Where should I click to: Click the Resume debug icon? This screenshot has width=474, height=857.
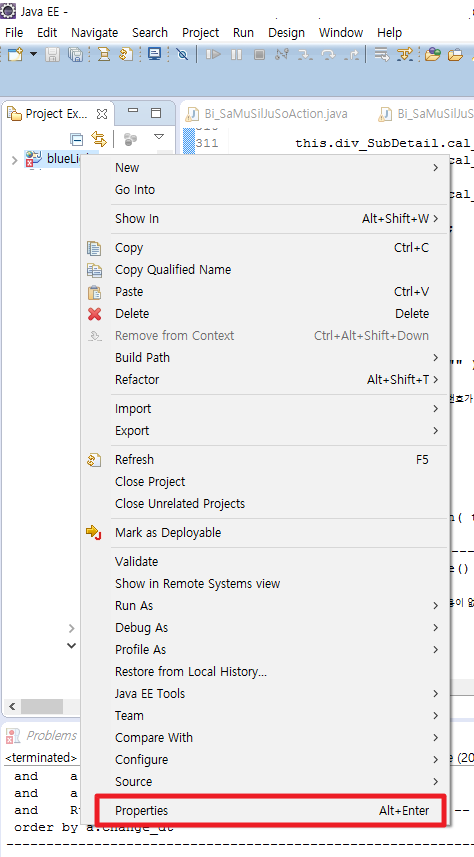tap(213, 54)
